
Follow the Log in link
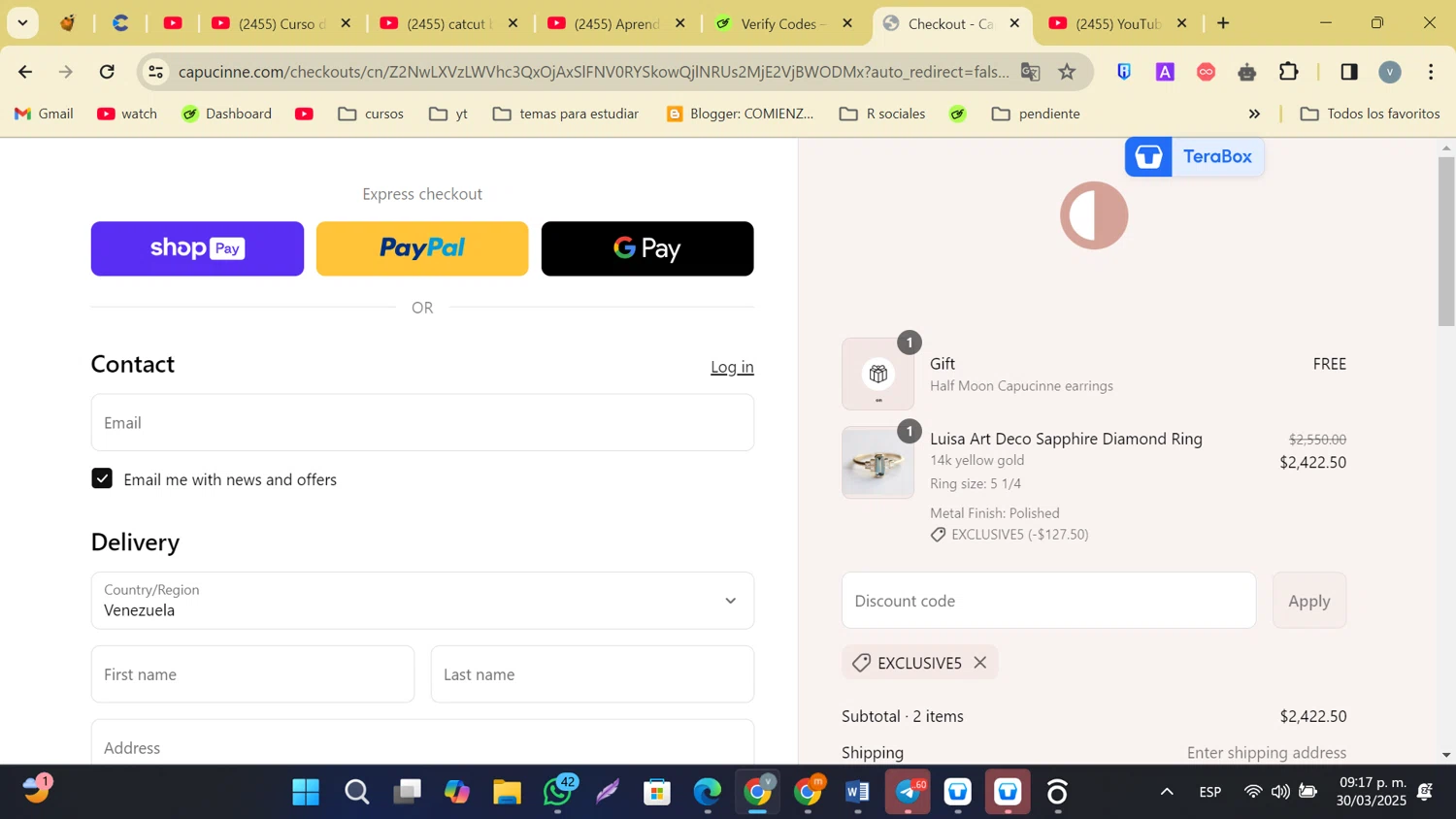click(x=732, y=367)
